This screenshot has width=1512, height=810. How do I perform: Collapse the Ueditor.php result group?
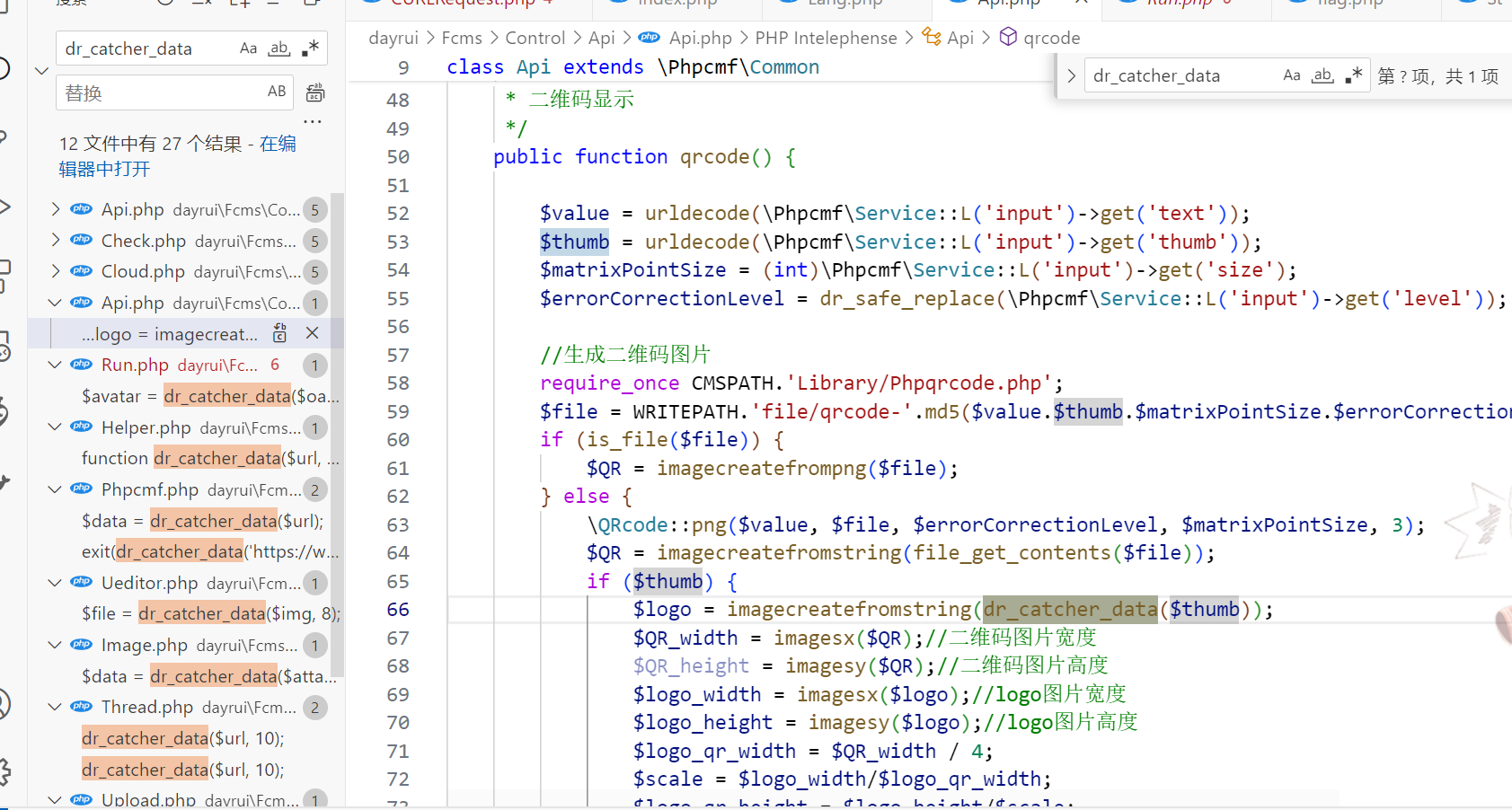(56, 583)
